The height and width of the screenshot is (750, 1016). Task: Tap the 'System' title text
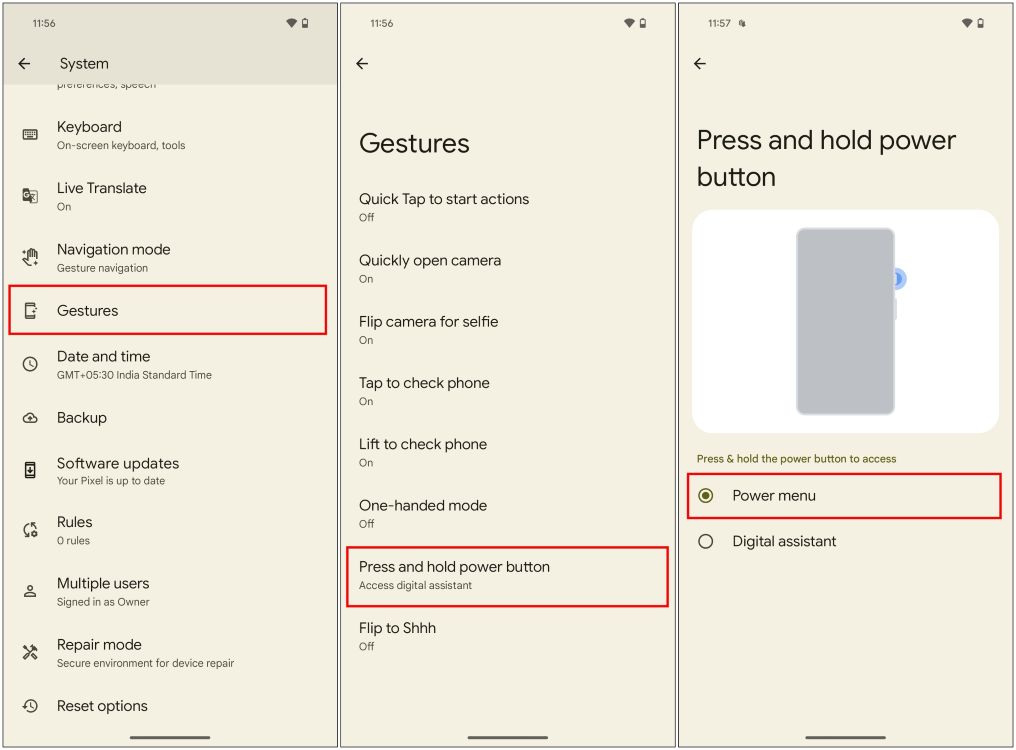pyautogui.click(x=84, y=64)
